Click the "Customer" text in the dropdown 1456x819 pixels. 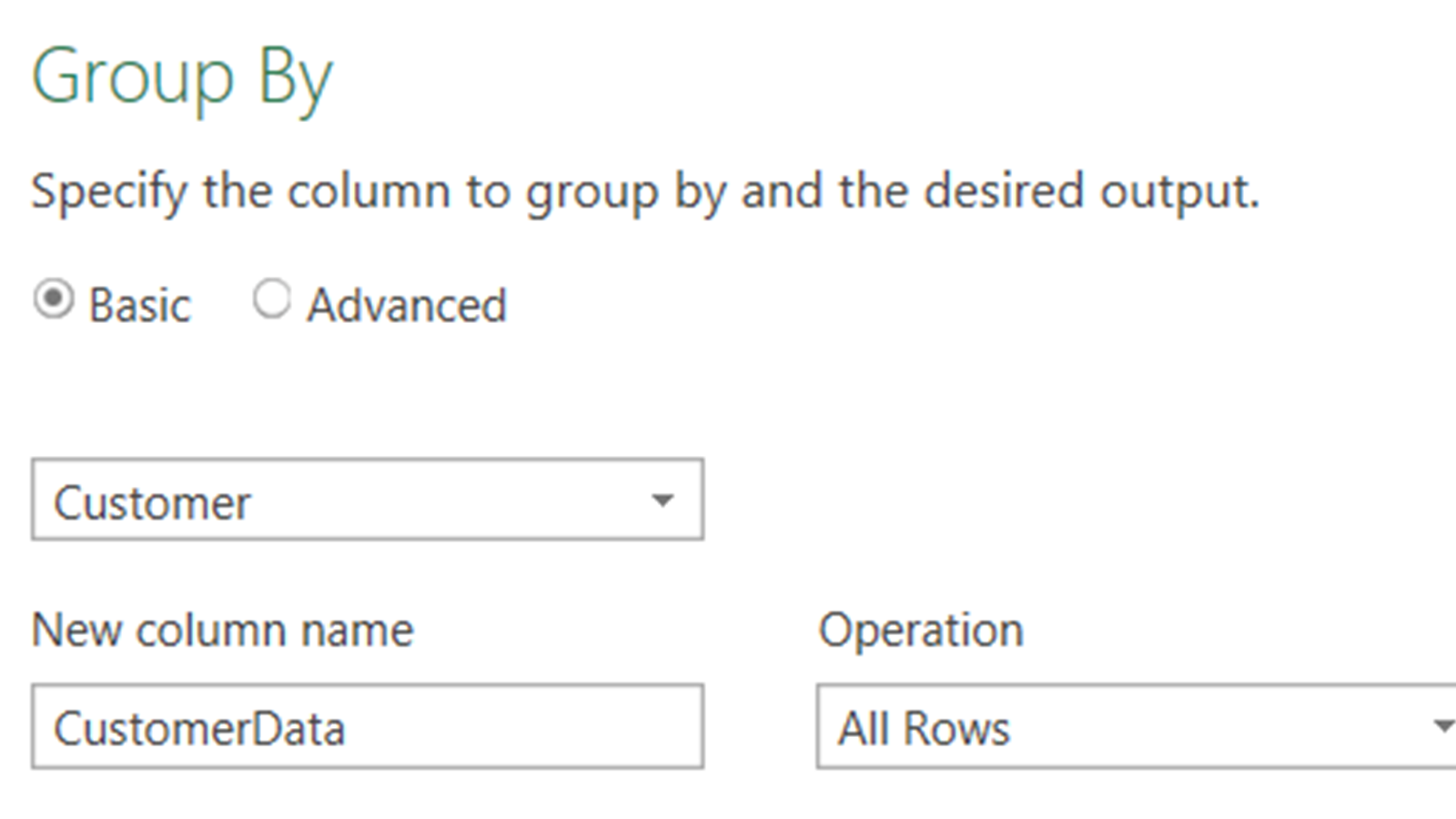pos(152,503)
